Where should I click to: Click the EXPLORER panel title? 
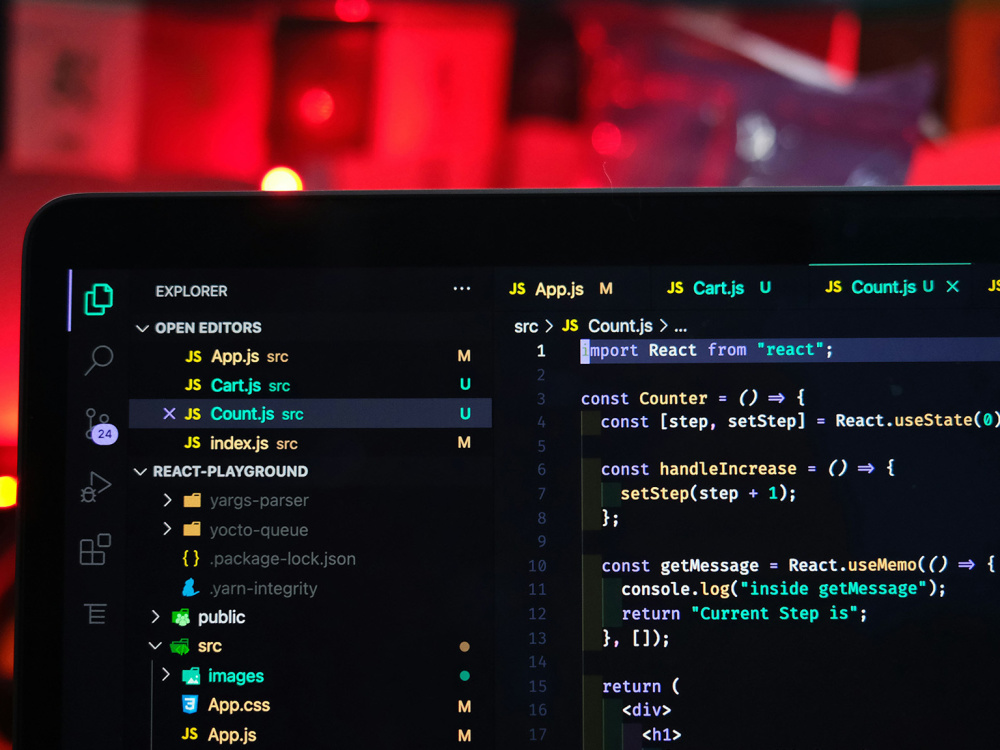click(x=191, y=291)
